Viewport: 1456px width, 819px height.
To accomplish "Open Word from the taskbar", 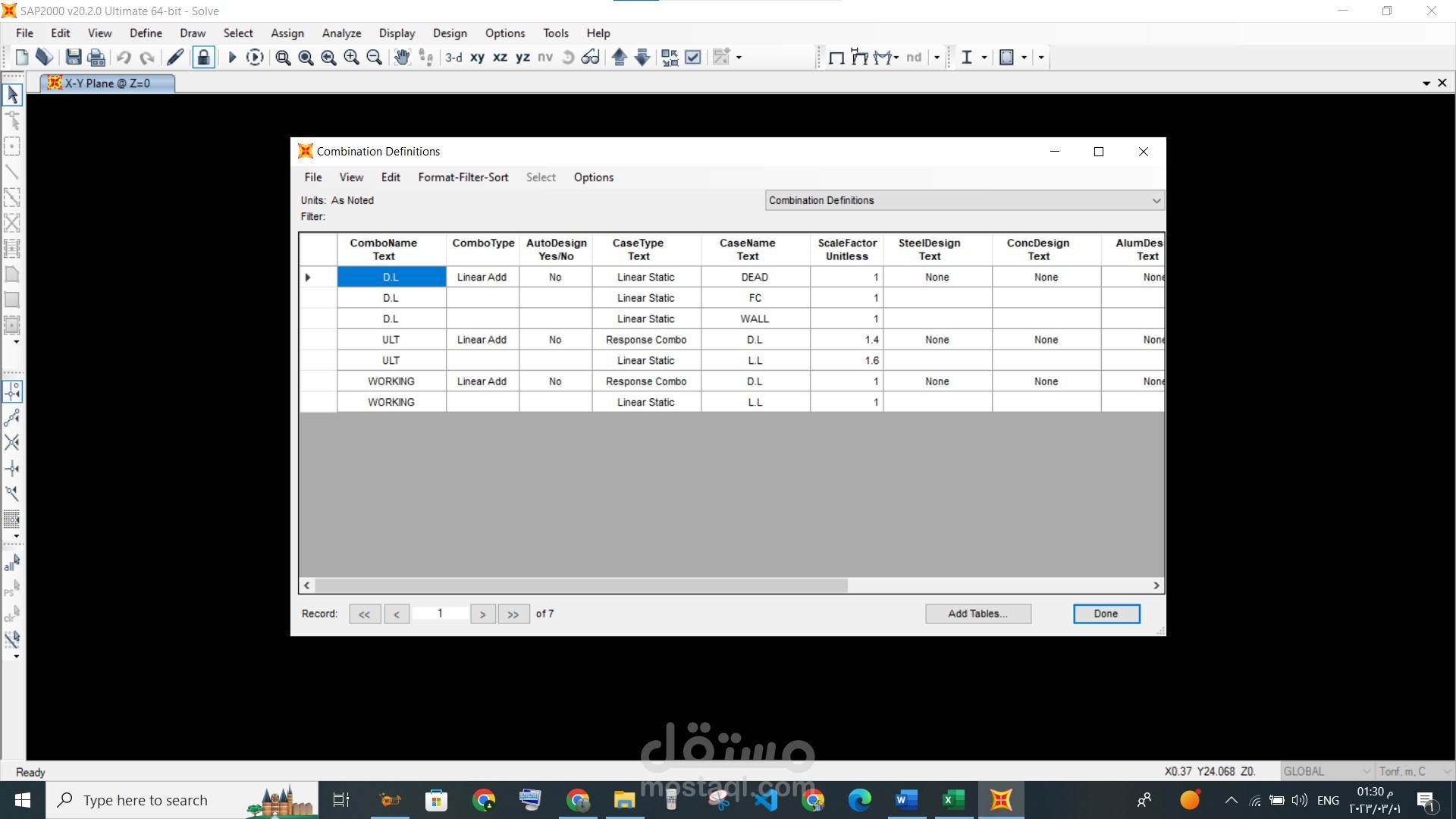I will [906, 800].
